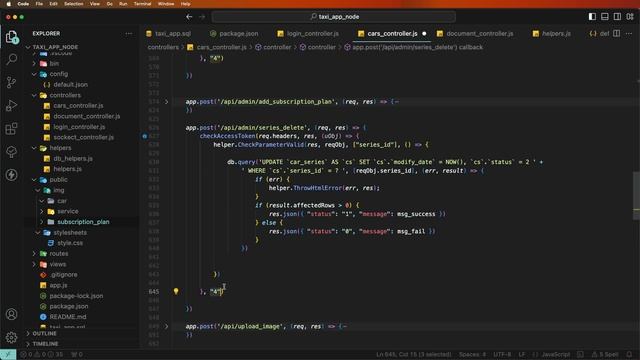The width and height of the screenshot is (640, 360).
Task: Expand the bin folder
Action: click(x=54, y=64)
